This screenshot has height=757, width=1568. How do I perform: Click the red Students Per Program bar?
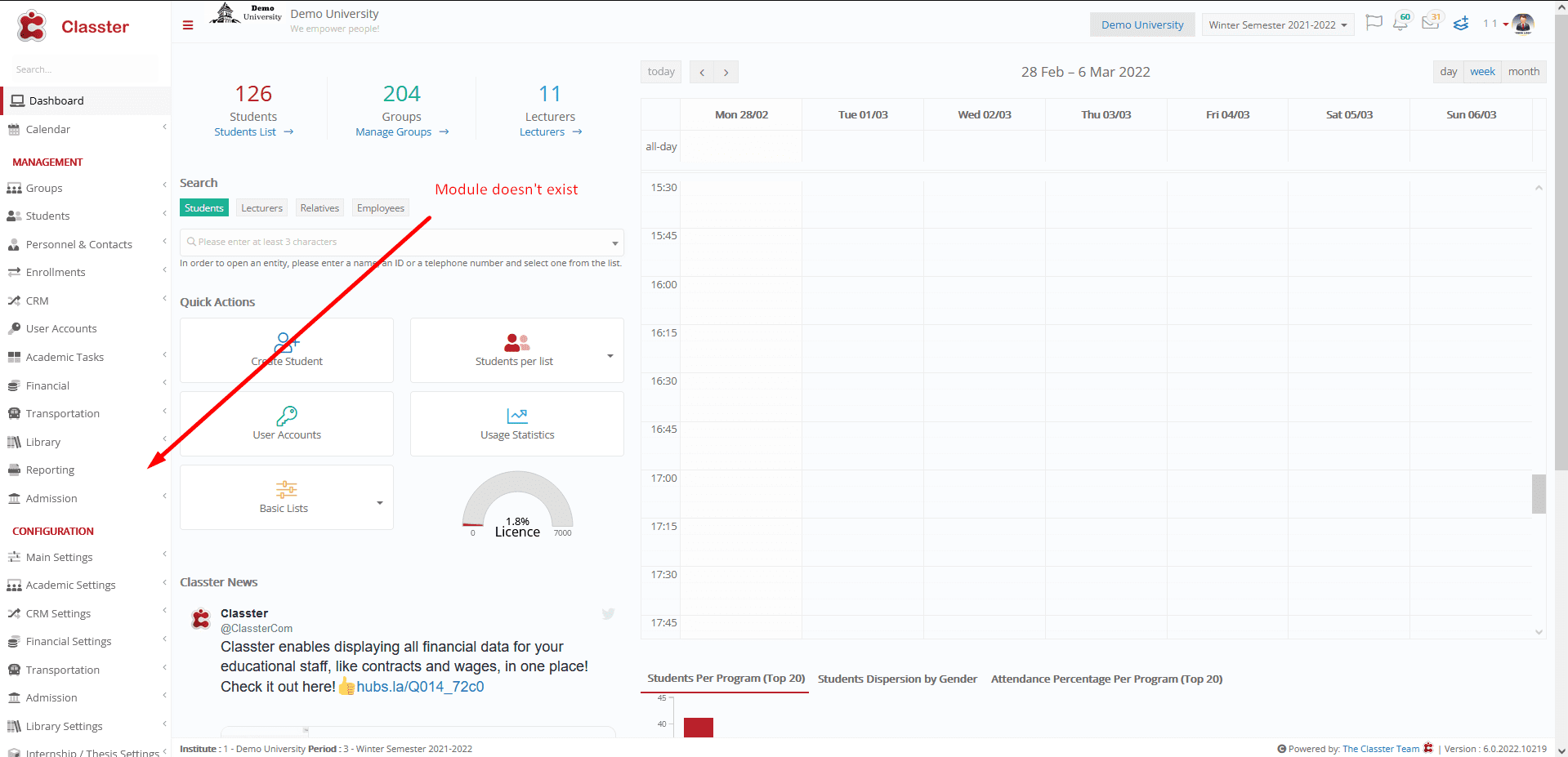699,728
